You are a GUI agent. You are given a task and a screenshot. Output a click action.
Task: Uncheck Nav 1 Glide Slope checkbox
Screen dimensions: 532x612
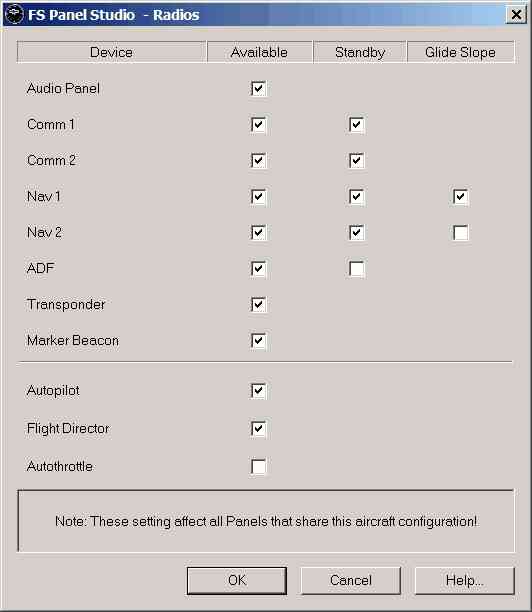[461, 196]
